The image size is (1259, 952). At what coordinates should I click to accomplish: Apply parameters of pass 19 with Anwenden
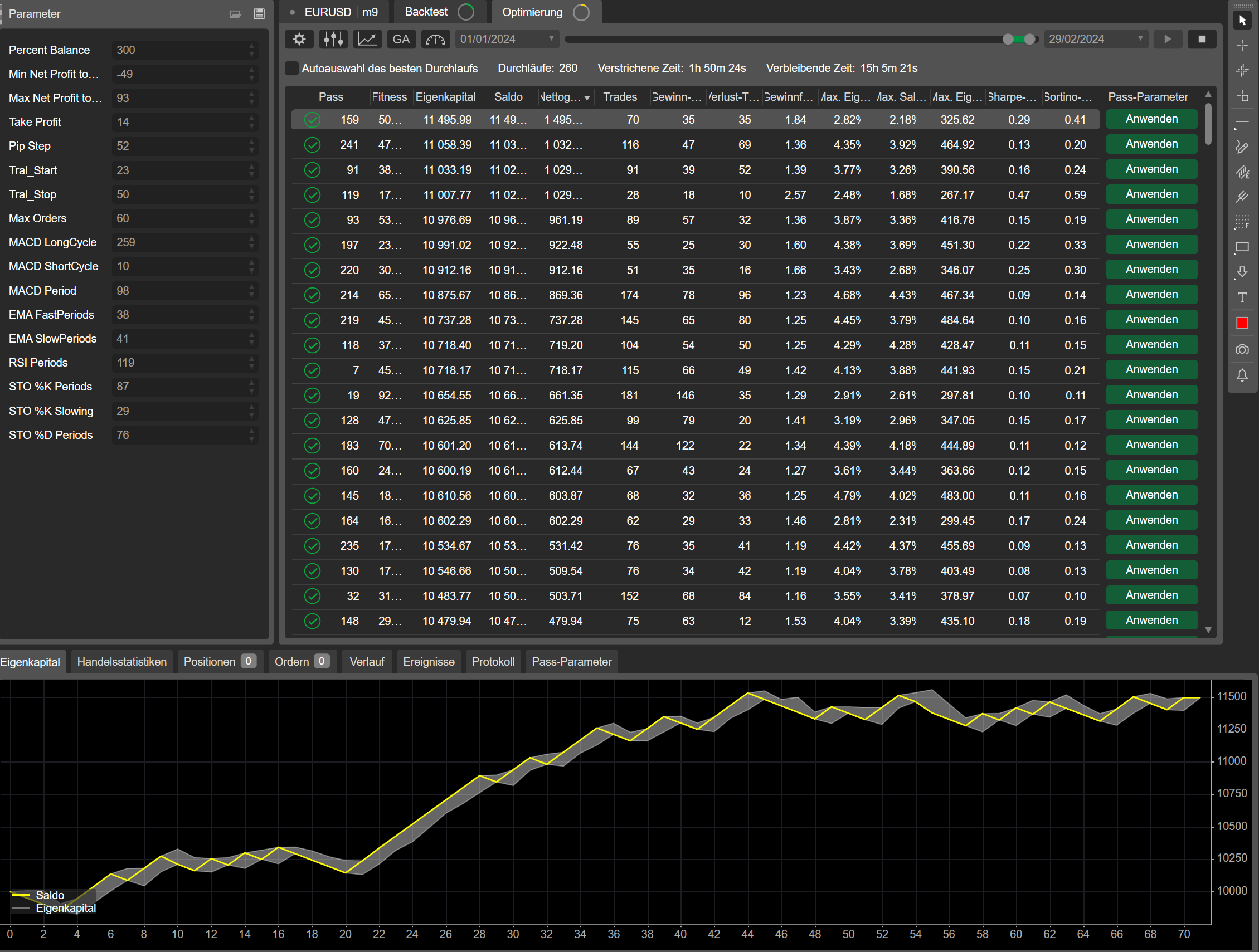pos(1151,394)
